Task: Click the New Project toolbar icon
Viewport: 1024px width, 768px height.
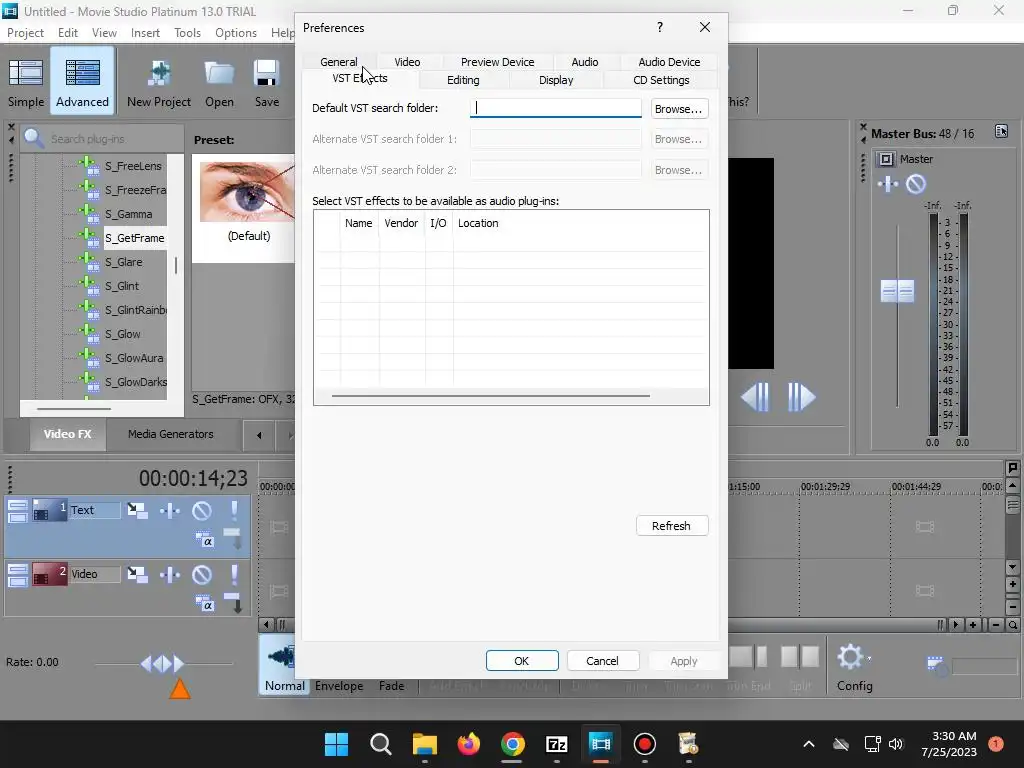Action: point(159,73)
